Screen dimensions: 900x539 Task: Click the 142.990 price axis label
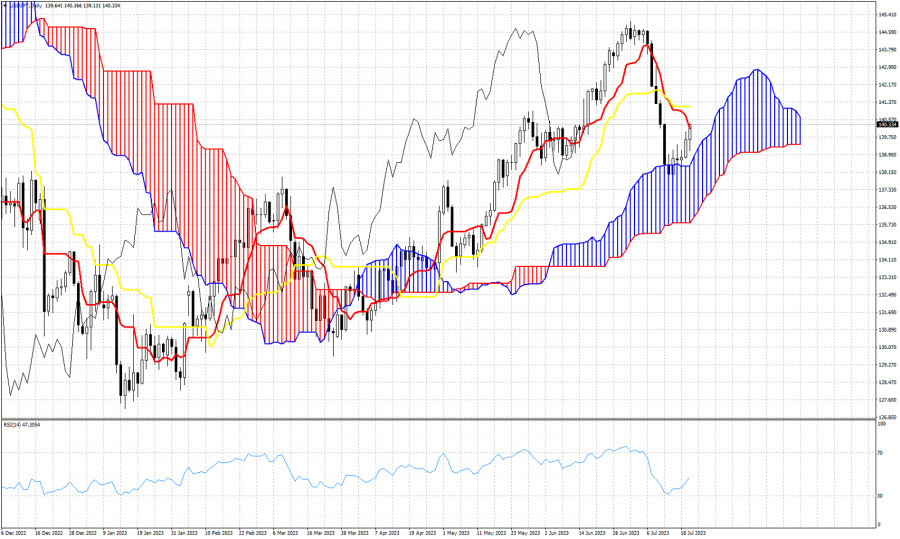coord(887,67)
